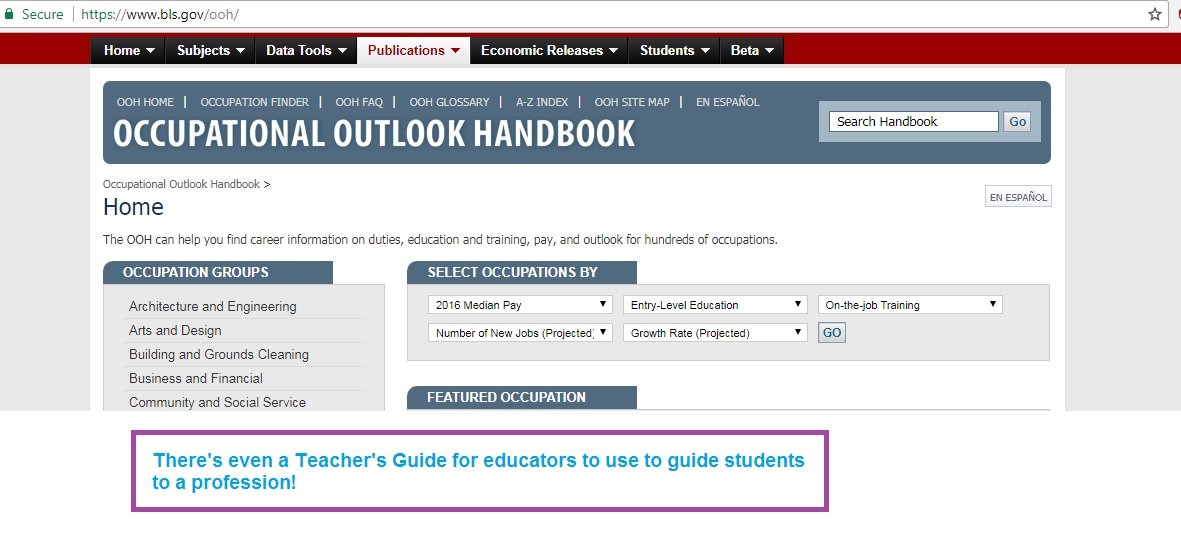Expand the On-the-job Training dropdown
1181x547 pixels.
pos(910,305)
